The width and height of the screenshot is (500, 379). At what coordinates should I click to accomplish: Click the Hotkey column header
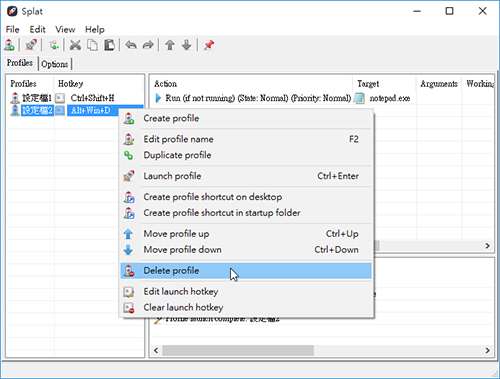pyautogui.click(x=70, y=84)
